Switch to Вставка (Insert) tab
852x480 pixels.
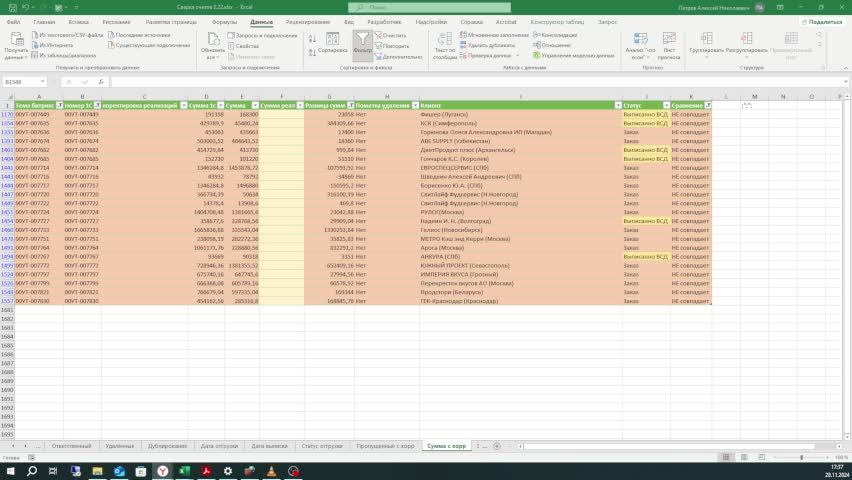point(79,22)
